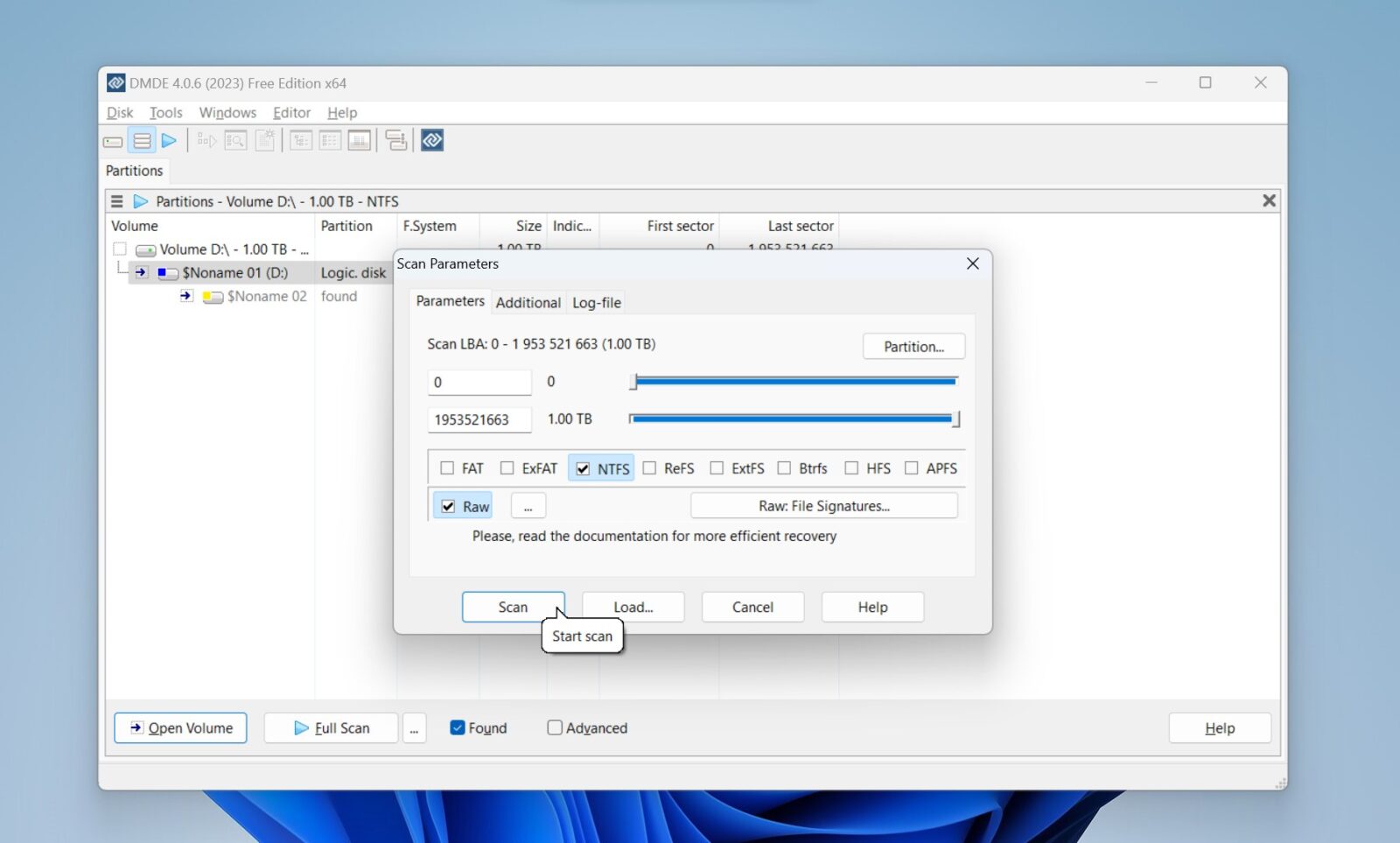Open the Windows menu
This screenshot has height=843, width=1400.
click(x=227, y=112)
